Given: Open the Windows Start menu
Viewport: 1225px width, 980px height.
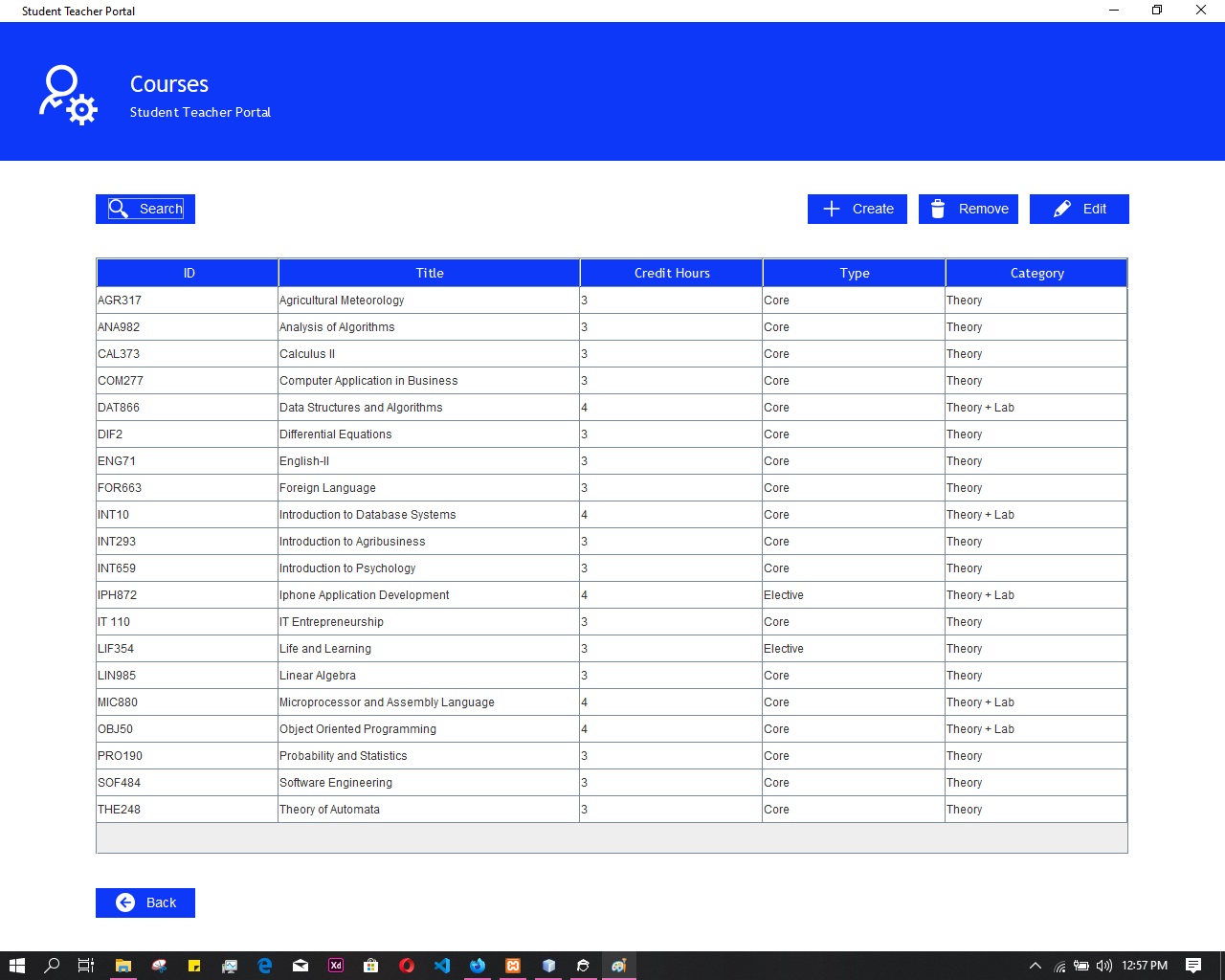Looking at the screenshot, I should click(x=16, y=966).
